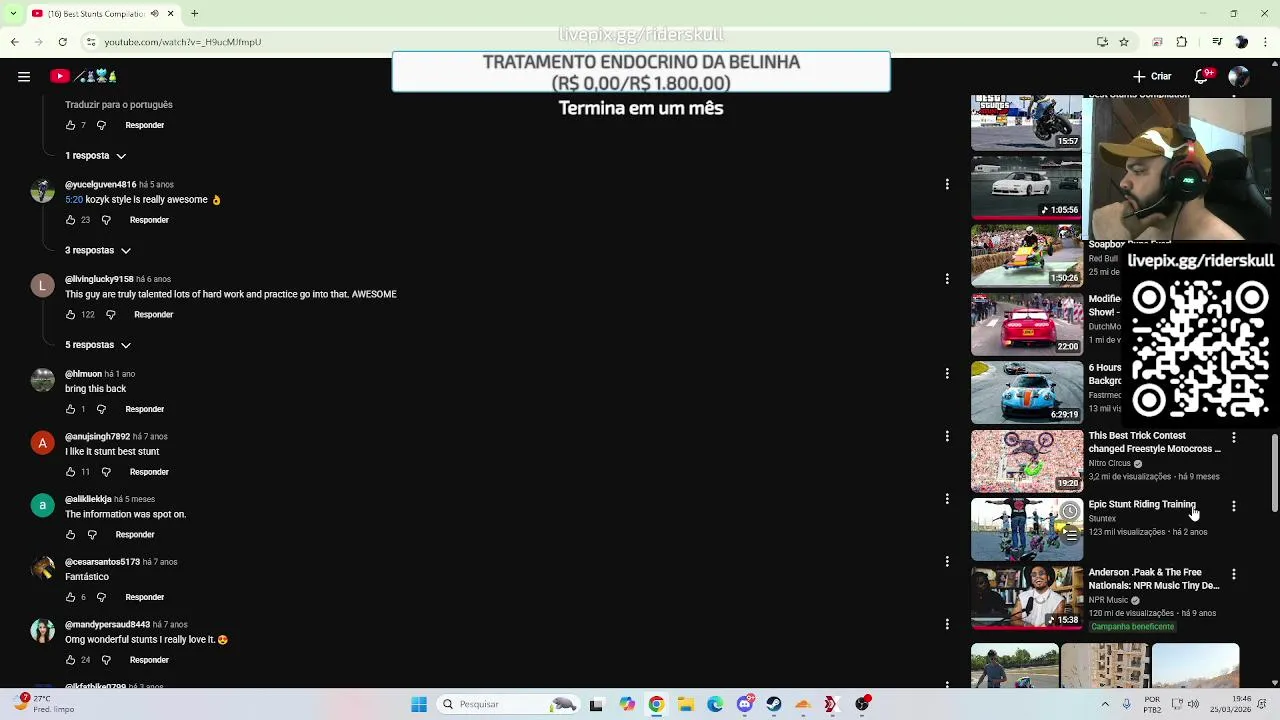
Task: Expand the '1 resposta' replies
Action: [96, 156]
